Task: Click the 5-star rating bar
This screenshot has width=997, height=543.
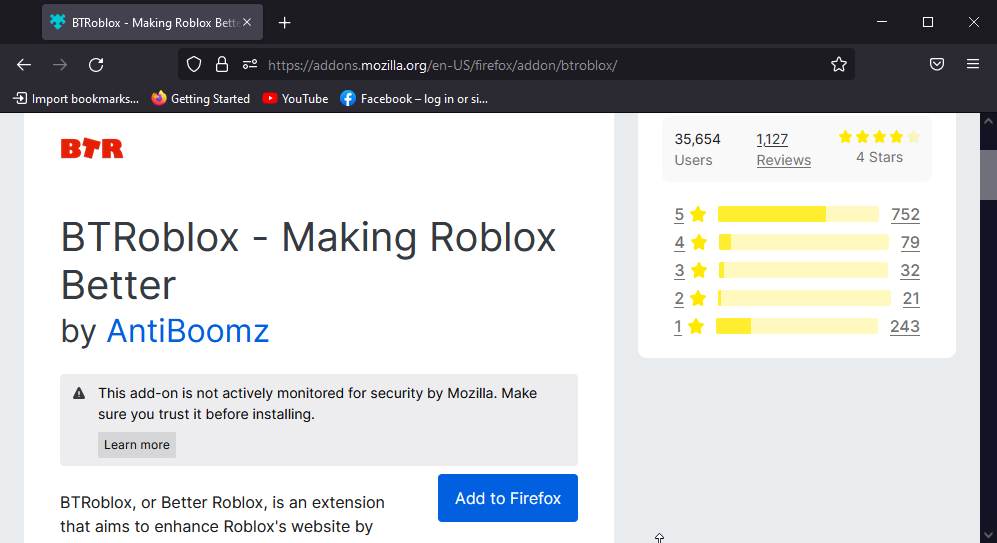Action: pos(798,214)
